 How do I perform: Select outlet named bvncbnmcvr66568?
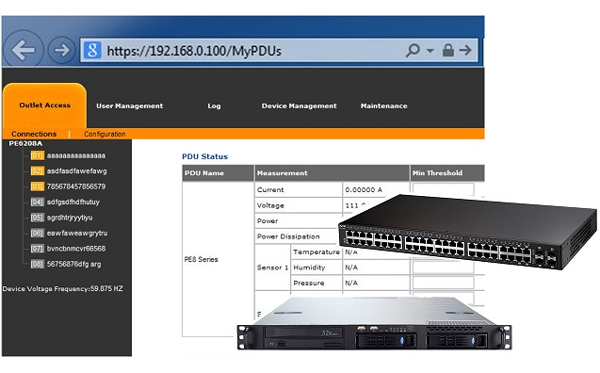click(76, 249)
